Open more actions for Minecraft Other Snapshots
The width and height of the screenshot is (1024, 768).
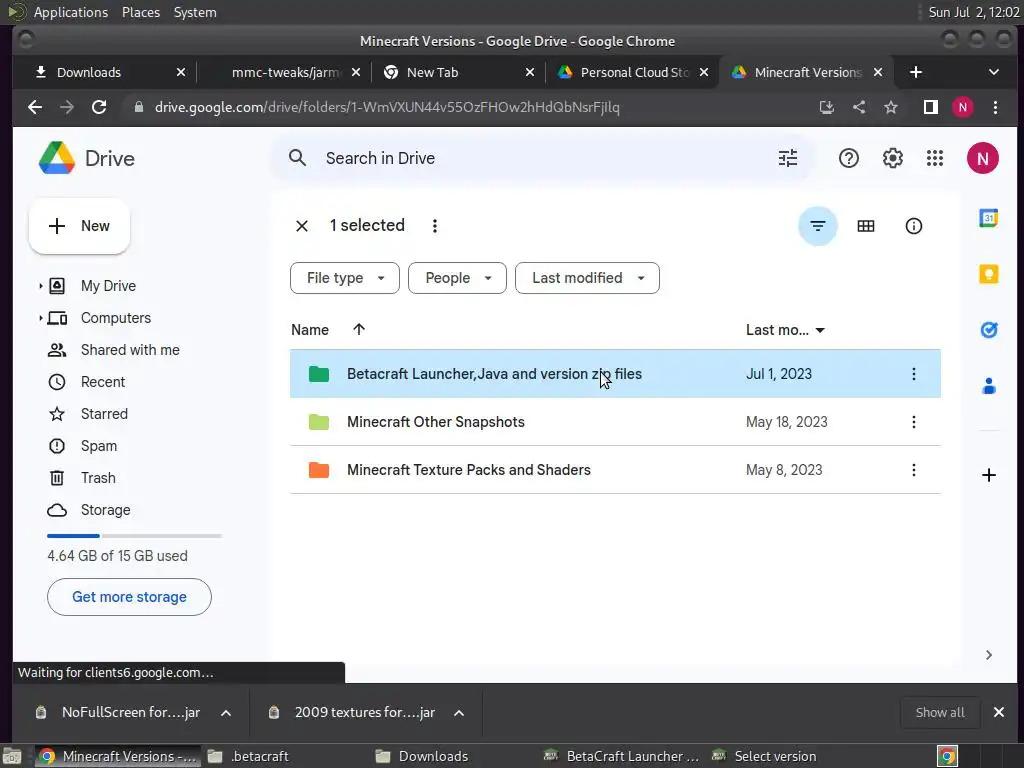[x=913, y=422]
